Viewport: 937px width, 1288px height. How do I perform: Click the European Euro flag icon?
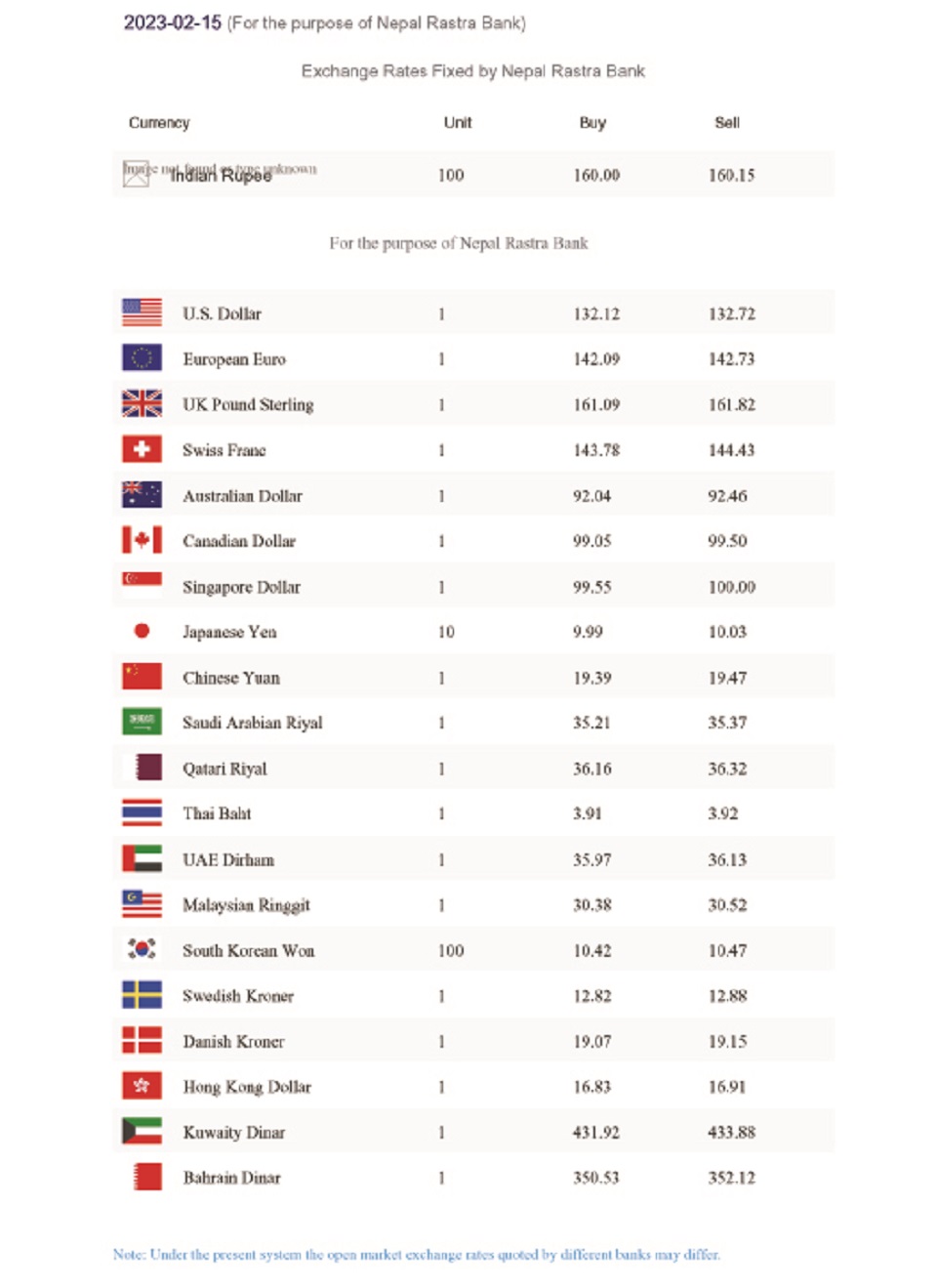tap(142, 357)
